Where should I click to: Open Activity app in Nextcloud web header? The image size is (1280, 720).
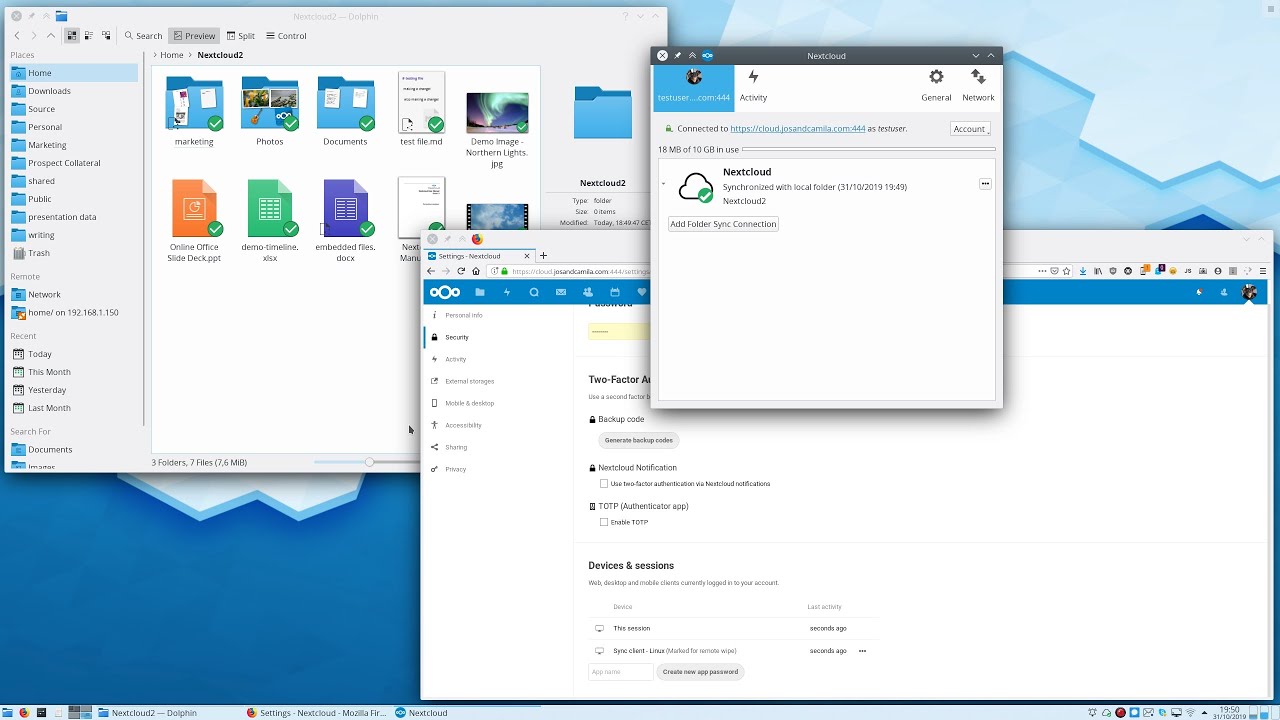[507, 292]
